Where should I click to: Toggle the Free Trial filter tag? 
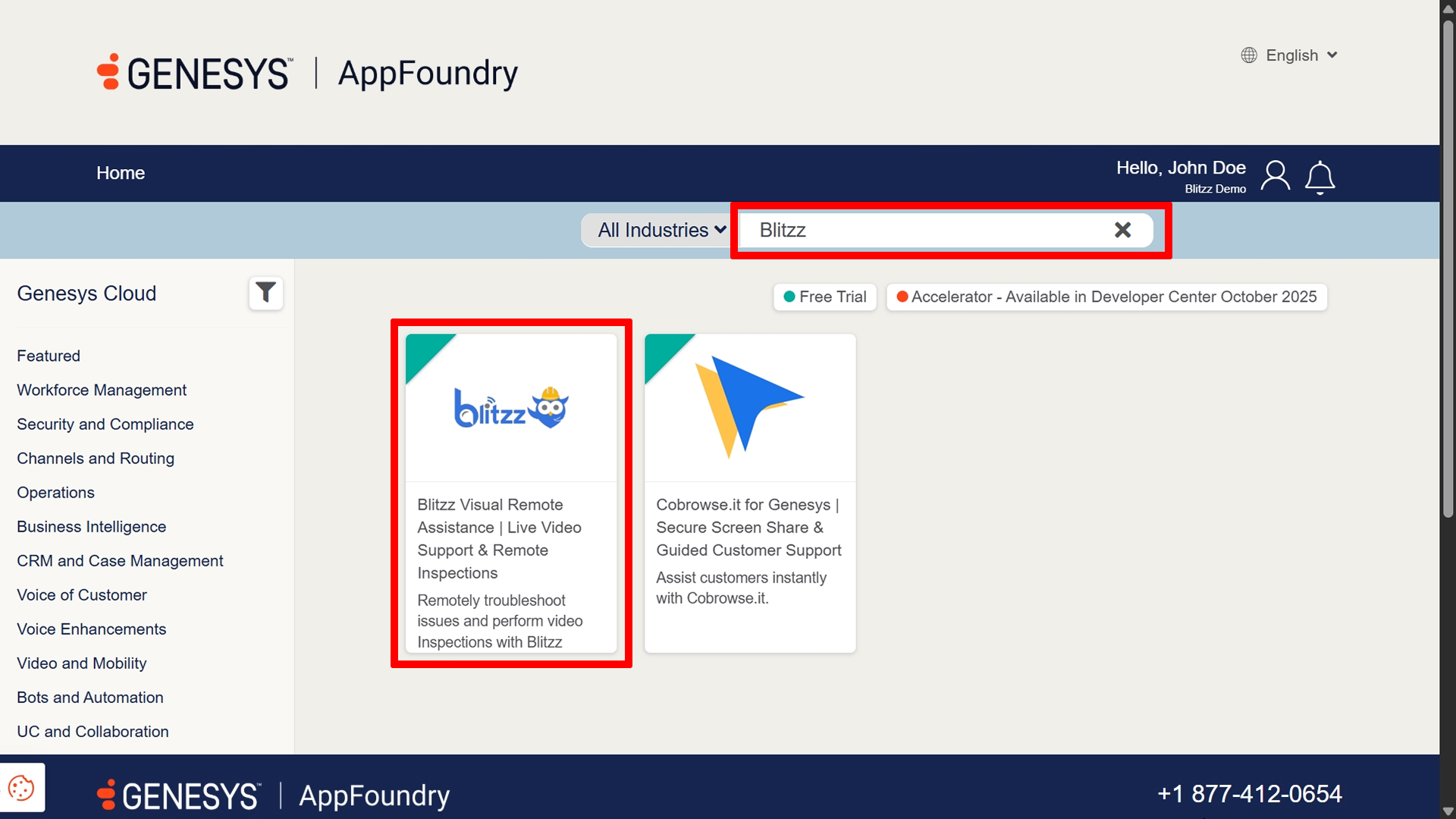[x=824, y=297]
